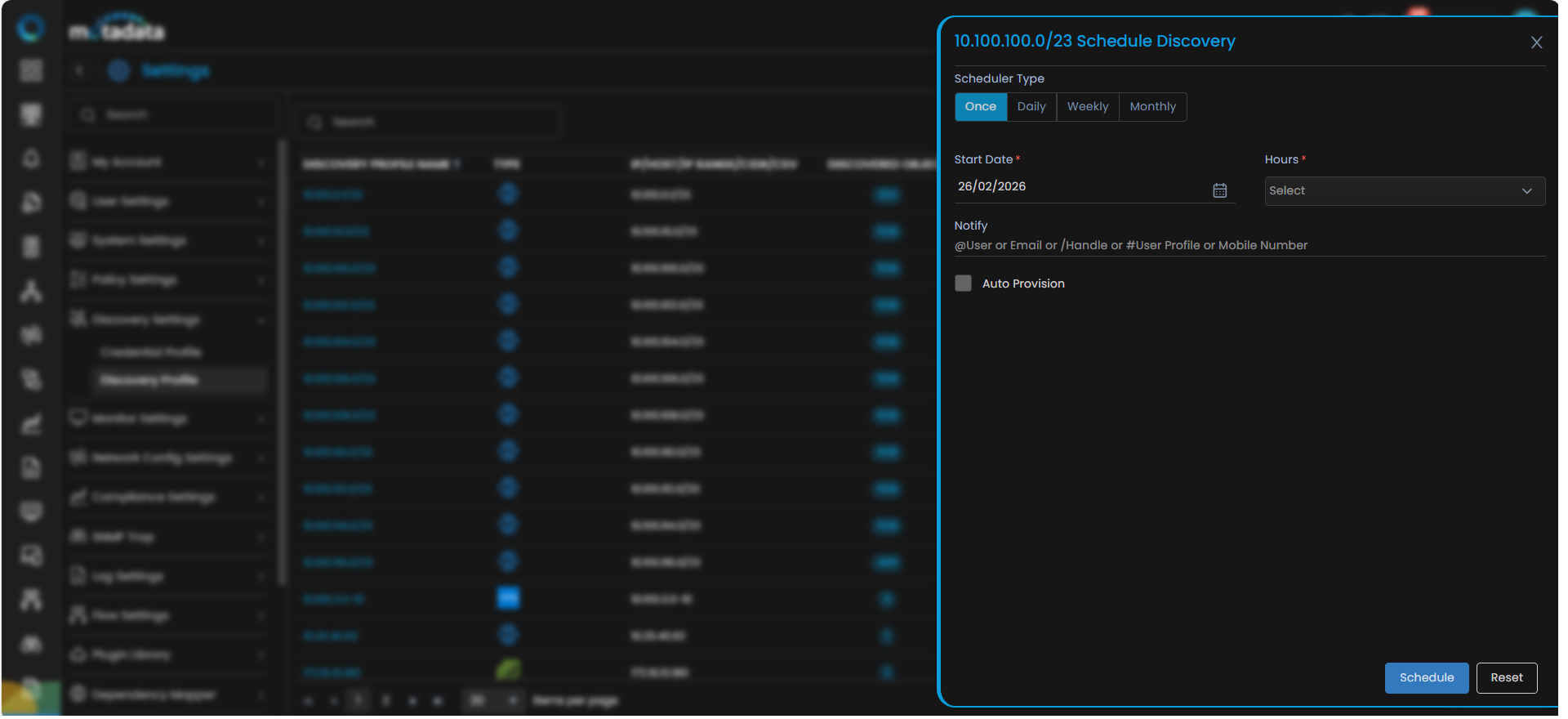Open Credential Profile in settings sidebar
1568x719 pixels.
151,352
